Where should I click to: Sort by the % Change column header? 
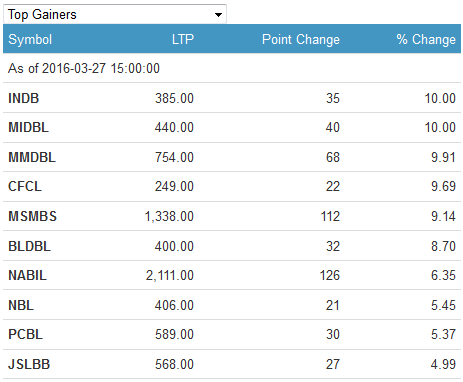click(x=426, y=39)
